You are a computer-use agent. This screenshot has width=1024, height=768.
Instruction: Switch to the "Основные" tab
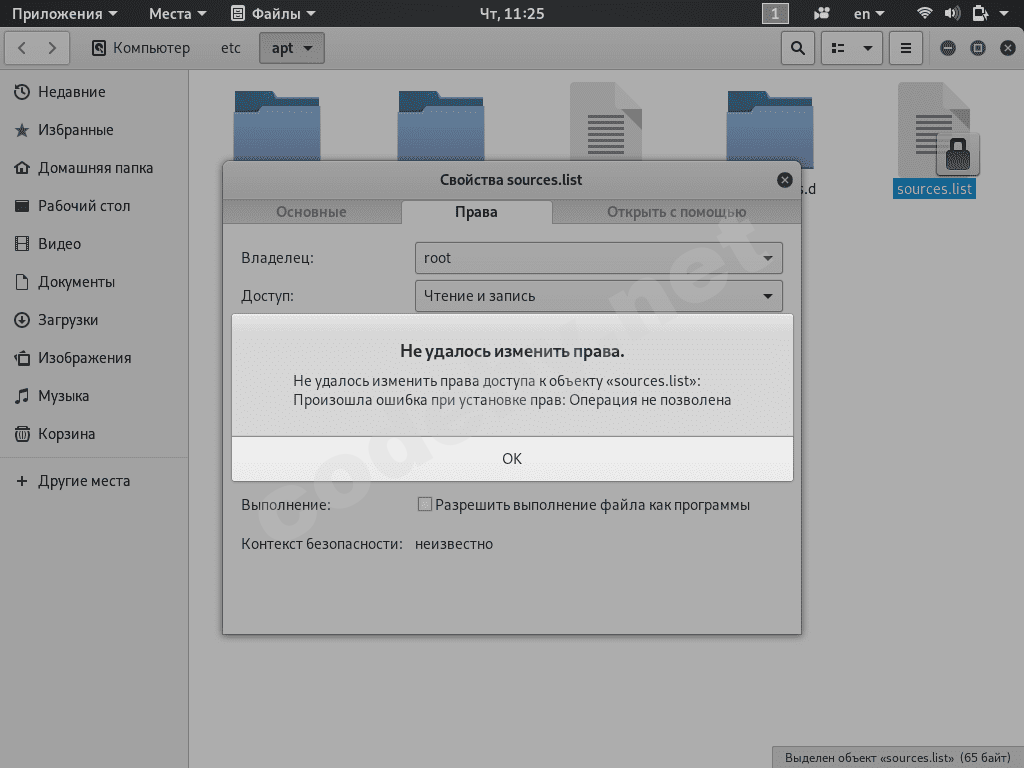tap(311, 212)
